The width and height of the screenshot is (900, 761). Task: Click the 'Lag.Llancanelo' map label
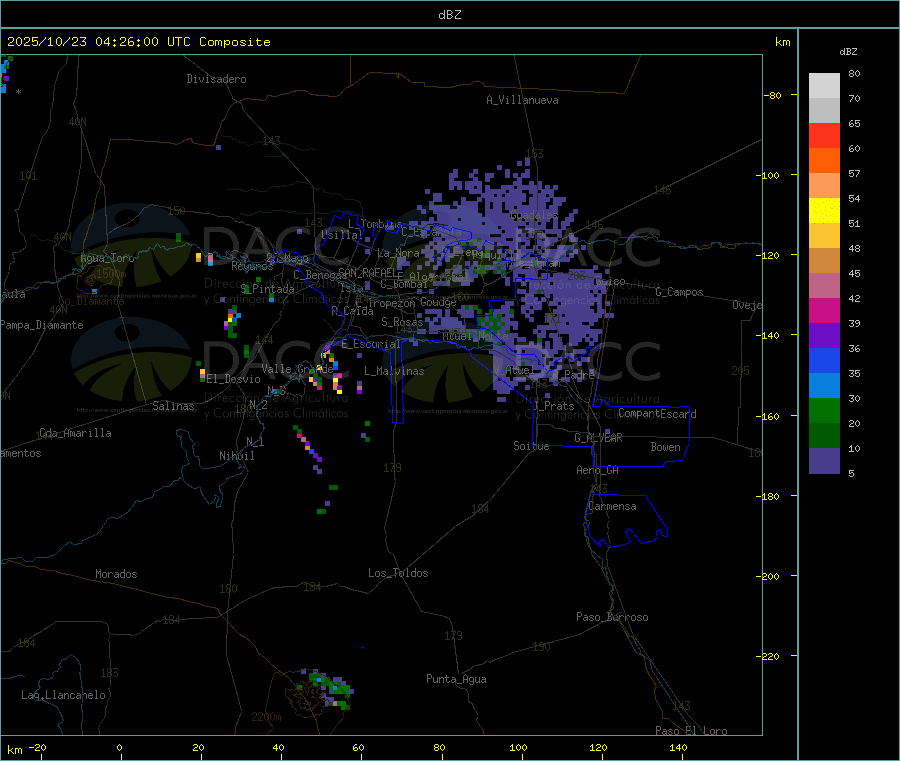(63, 695)
